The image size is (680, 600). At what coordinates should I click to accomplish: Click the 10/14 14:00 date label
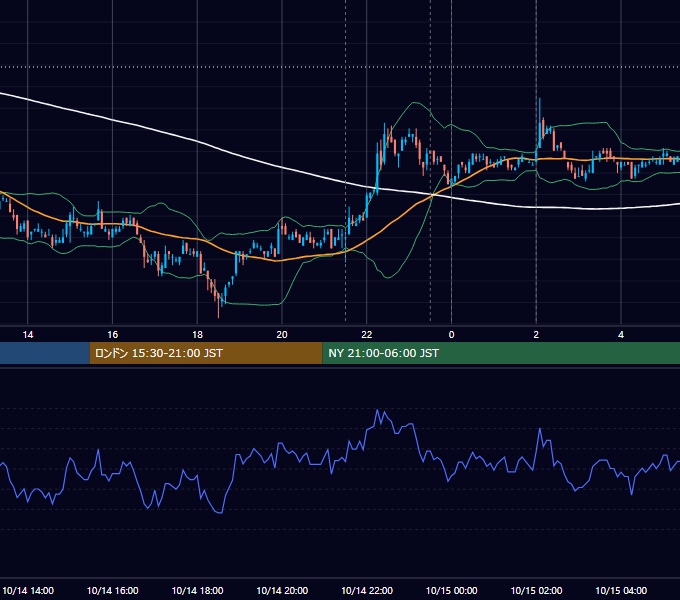coord(28,590)
